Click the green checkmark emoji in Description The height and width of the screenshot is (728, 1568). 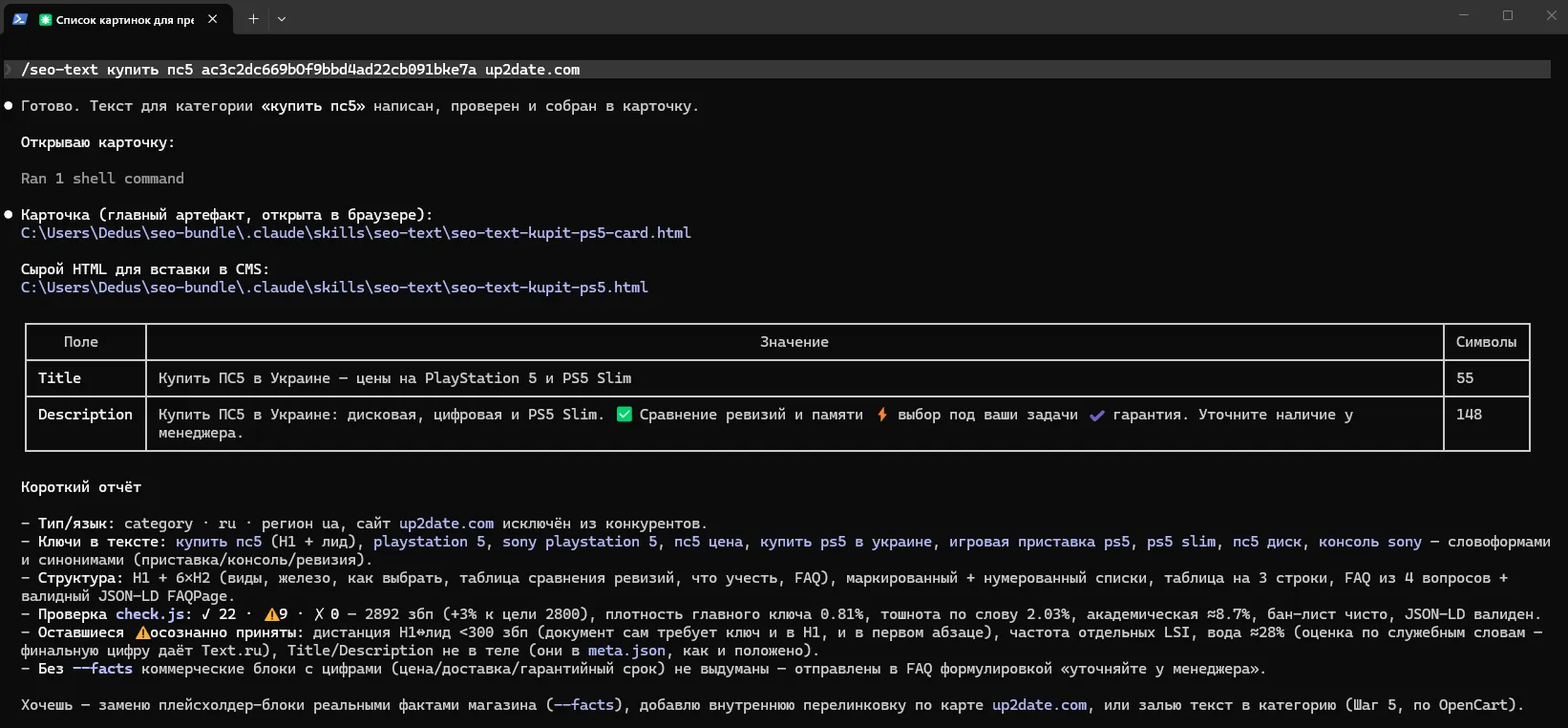625,415
